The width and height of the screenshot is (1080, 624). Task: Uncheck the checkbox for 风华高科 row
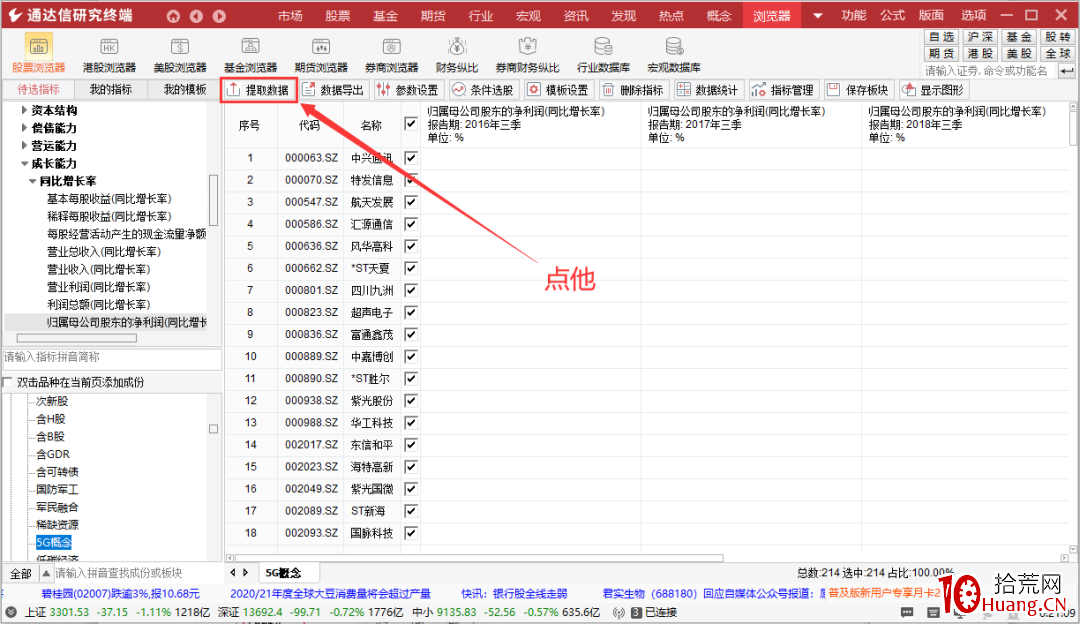click(x=411, y=246)
